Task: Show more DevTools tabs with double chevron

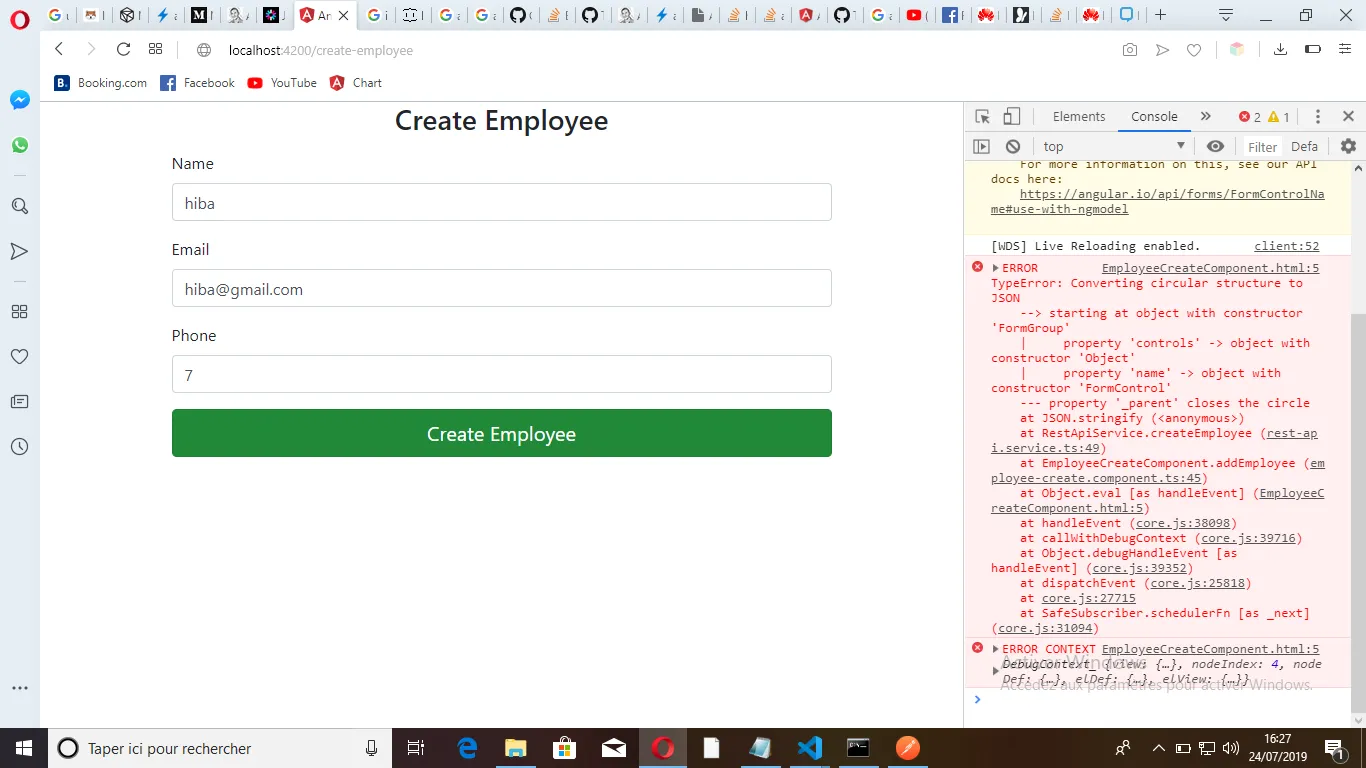Action: (x=1206, y=116)
